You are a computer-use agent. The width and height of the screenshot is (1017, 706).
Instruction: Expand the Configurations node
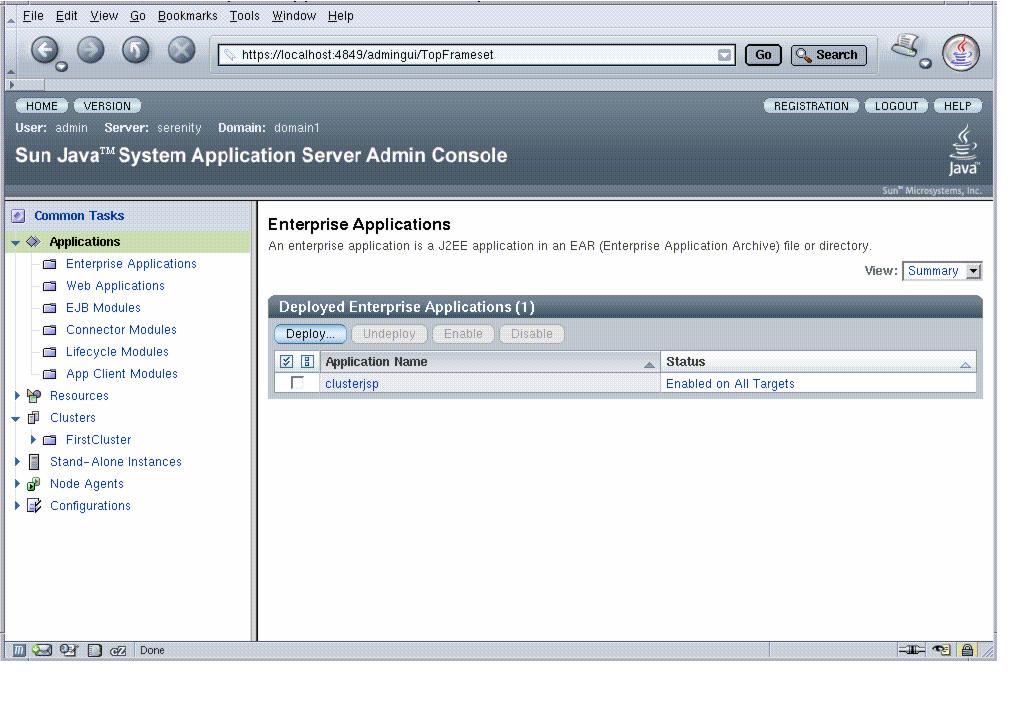(x=18, y=506)
